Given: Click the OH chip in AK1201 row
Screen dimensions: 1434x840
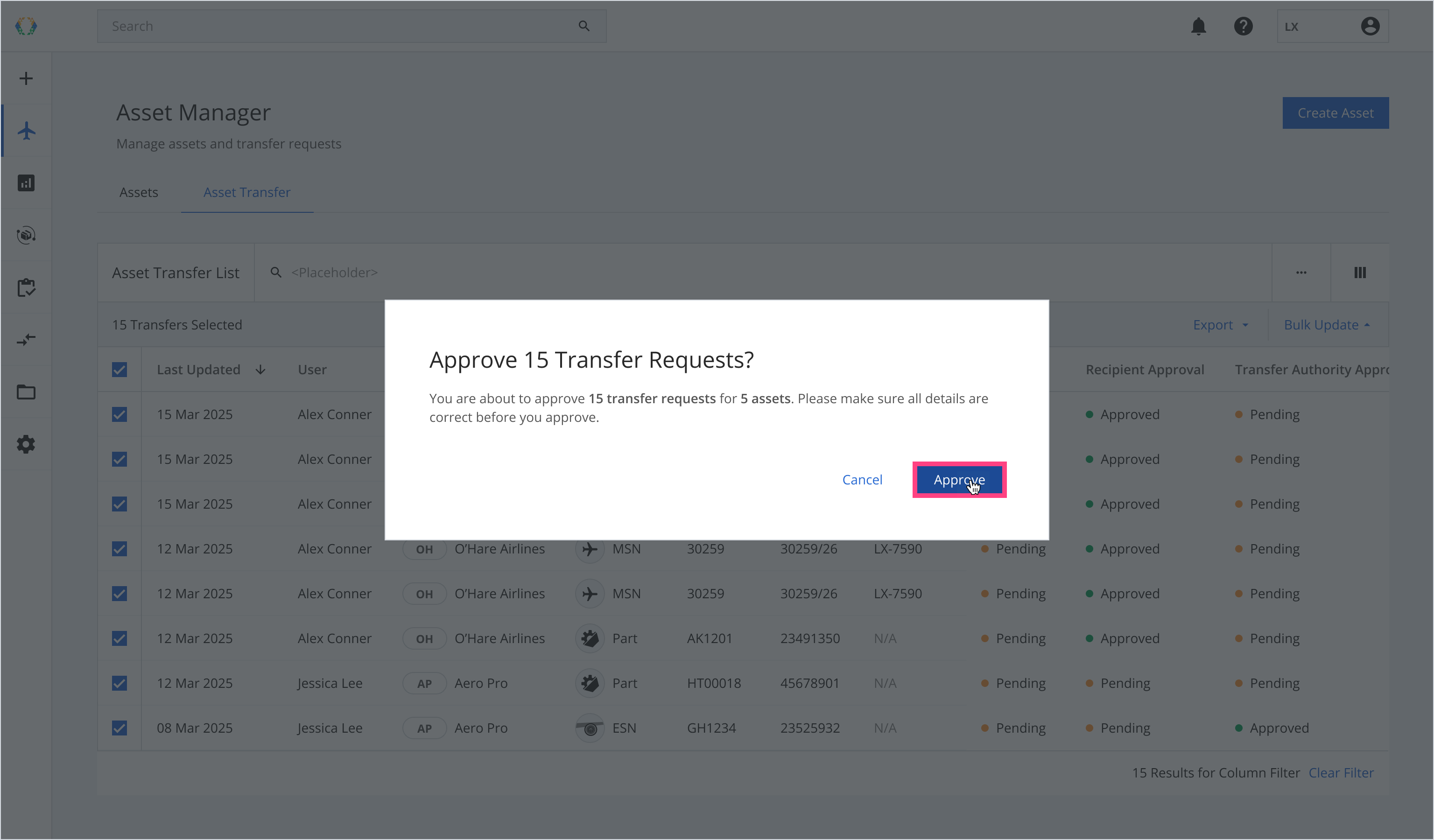Looking at the screenshot, I should click(424, 639).
